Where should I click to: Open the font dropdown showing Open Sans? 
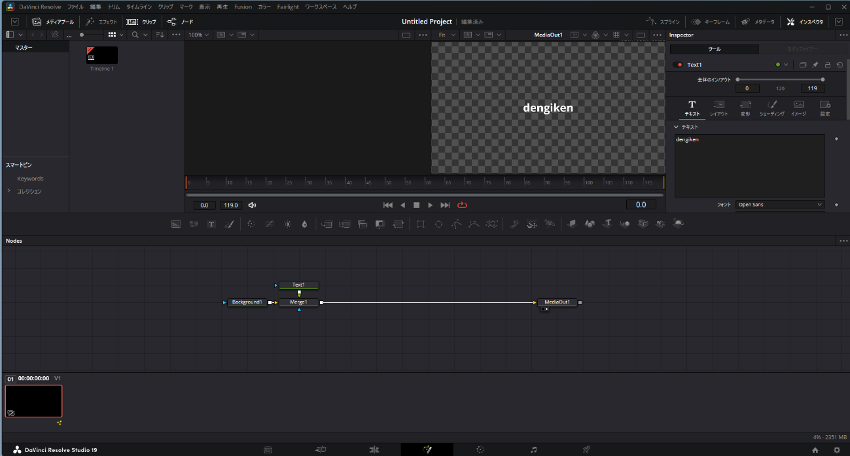pyautogui.click(x=780, y=205)
